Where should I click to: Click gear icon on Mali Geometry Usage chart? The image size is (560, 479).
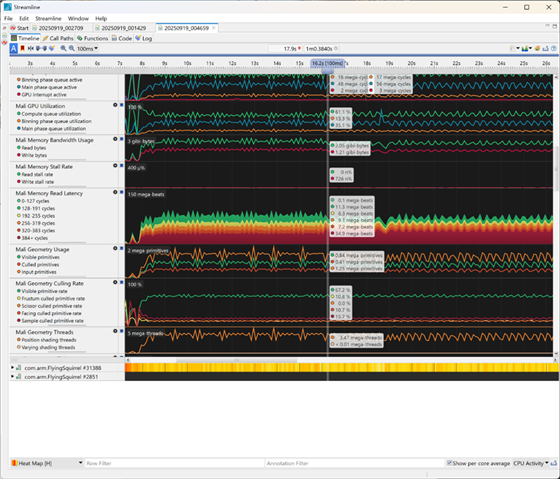pyautogui.click(x=115, y=248)
